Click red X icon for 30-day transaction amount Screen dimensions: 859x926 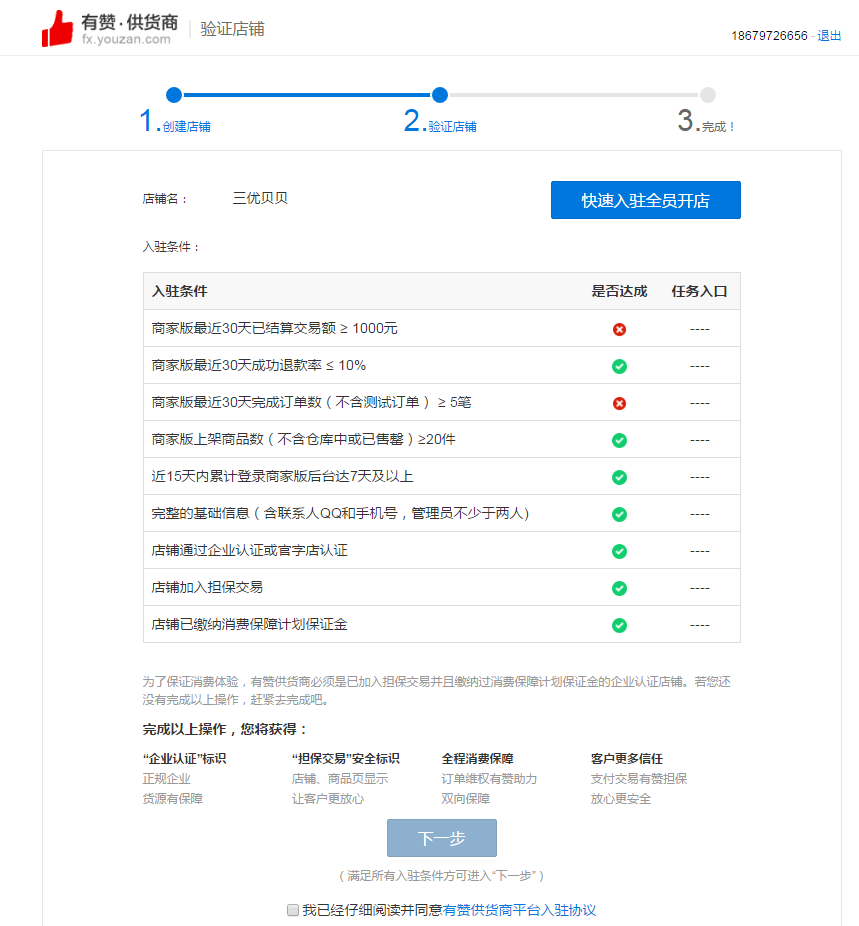tap(619, 329)
